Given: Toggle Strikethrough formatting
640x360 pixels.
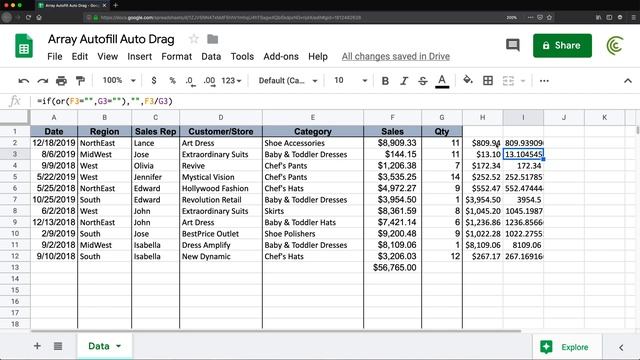Looking at the screenshot, I should pos(423,81).
